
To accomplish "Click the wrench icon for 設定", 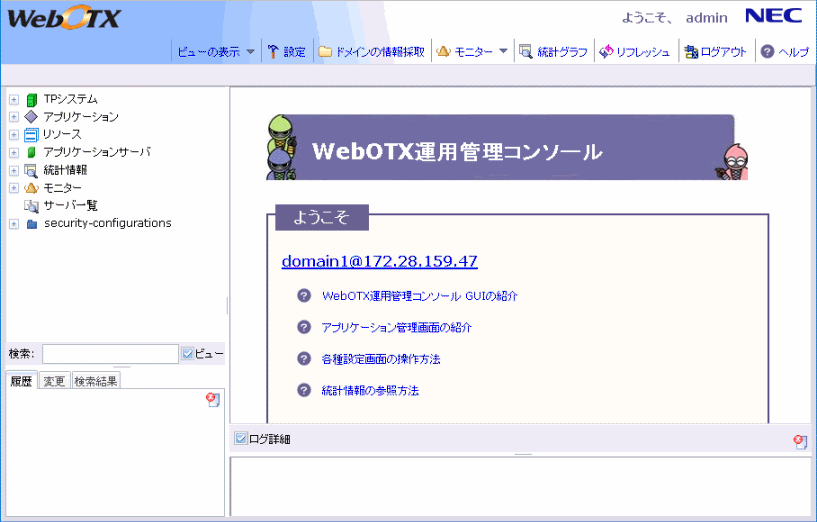I will point(273,52).
